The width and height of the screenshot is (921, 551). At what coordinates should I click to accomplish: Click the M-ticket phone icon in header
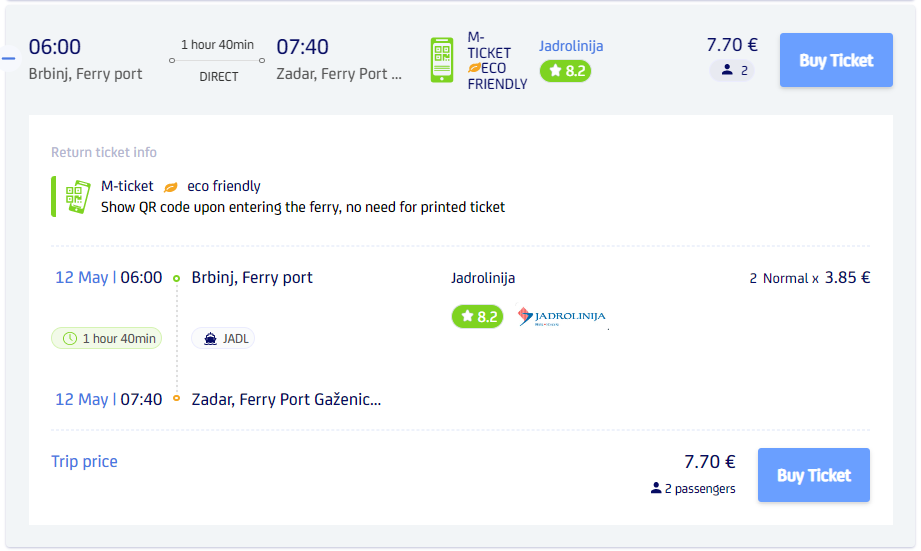pos(442,60)
